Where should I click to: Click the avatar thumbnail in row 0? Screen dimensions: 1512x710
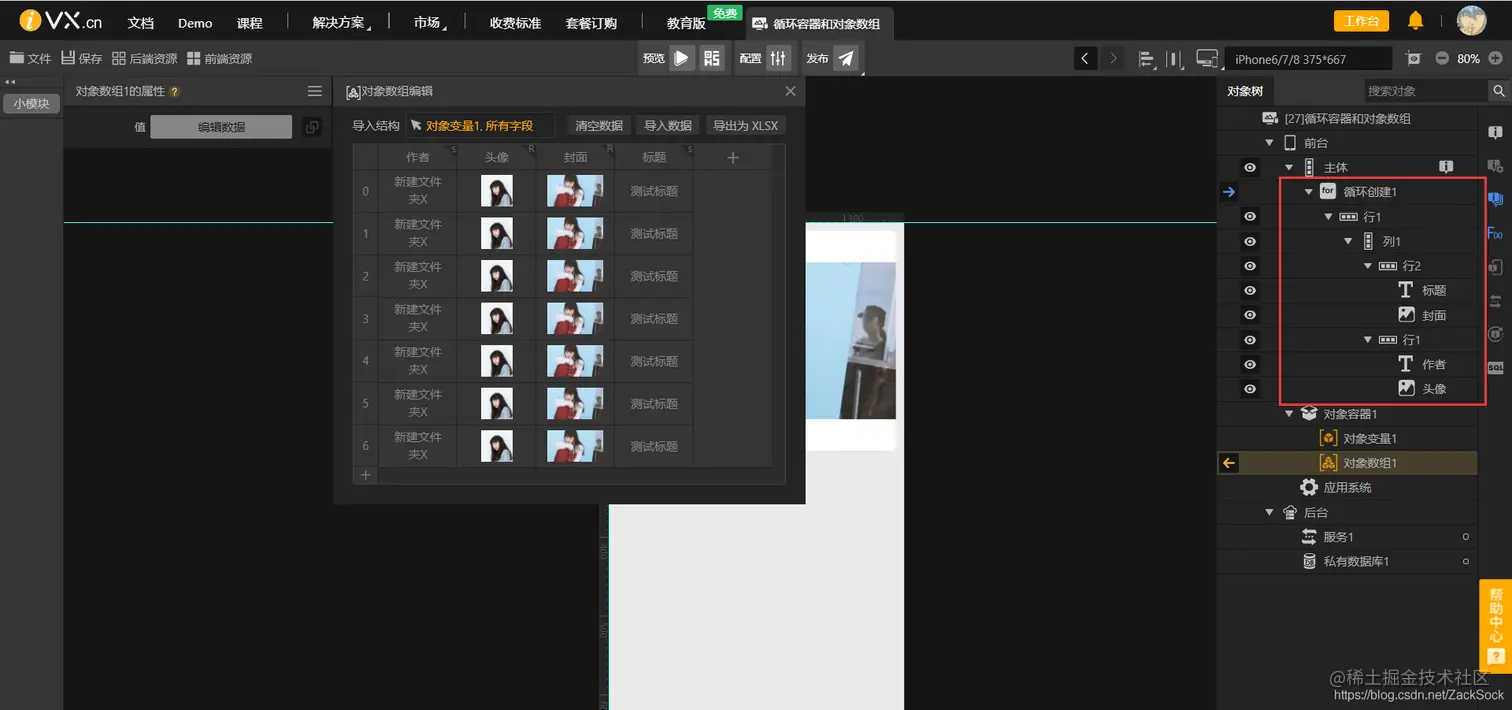497,190
